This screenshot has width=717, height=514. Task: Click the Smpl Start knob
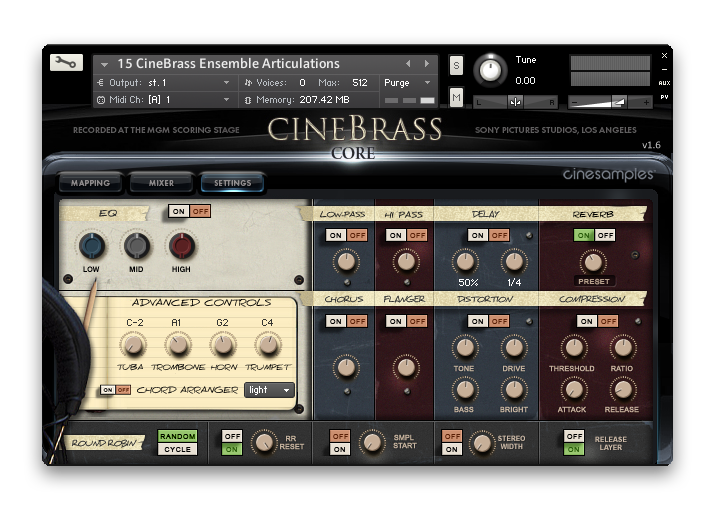[372, 443]
